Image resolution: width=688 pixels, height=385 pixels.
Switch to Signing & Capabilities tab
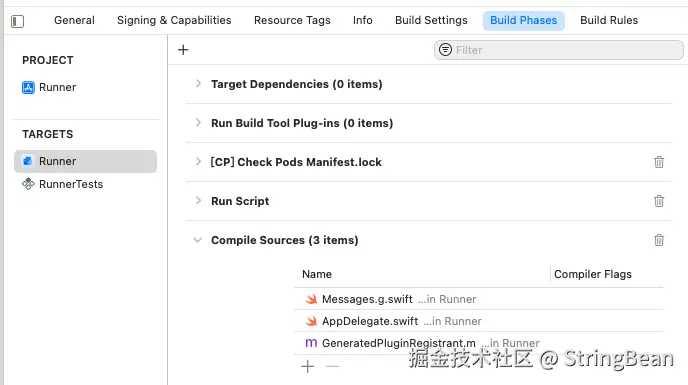point(174,20)
